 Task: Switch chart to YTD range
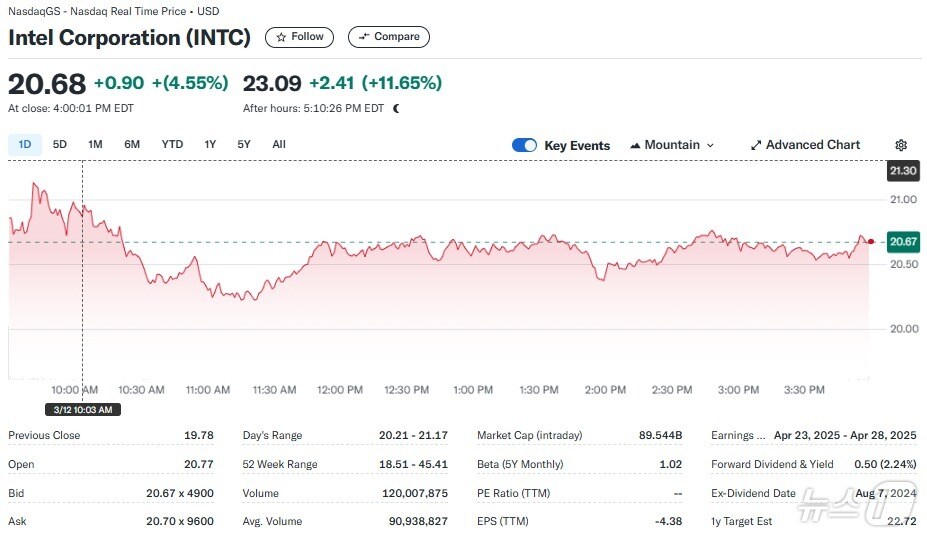pyautogui.click(x=172, y=144)
